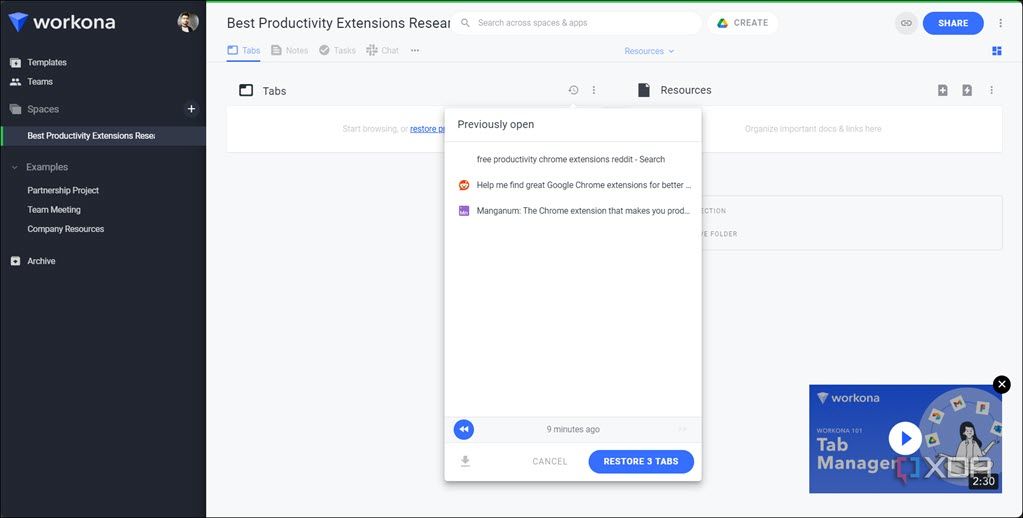The height and width of the screenshot is (518, 1023).
Task: Add a new space with plus icon
Action: 191,109
